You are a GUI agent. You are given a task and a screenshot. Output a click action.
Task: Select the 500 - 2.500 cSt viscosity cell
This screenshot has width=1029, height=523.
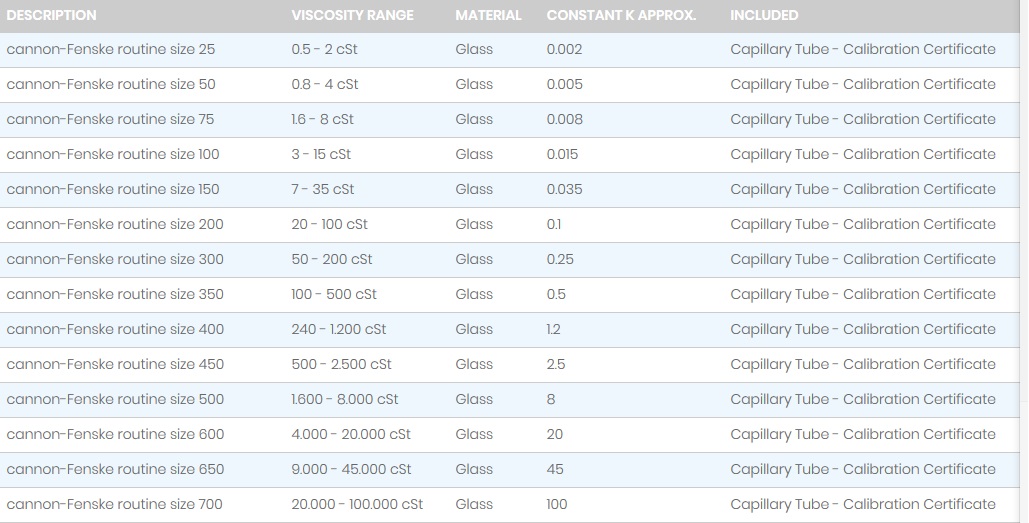(341, 365)
